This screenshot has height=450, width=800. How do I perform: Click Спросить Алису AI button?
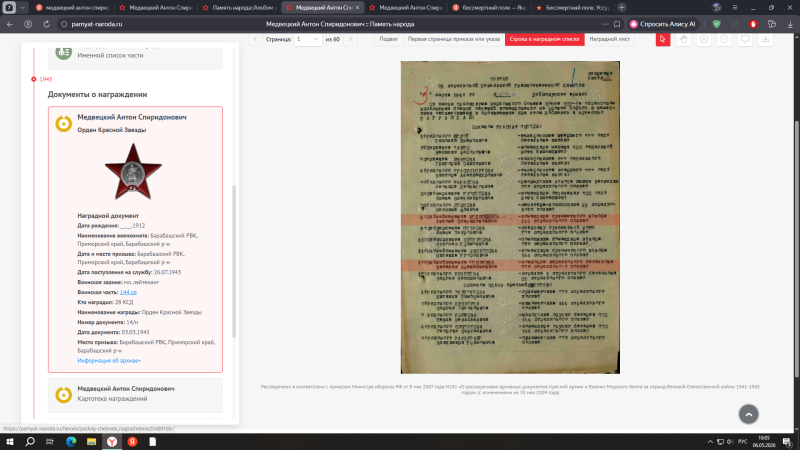[663, 24]
